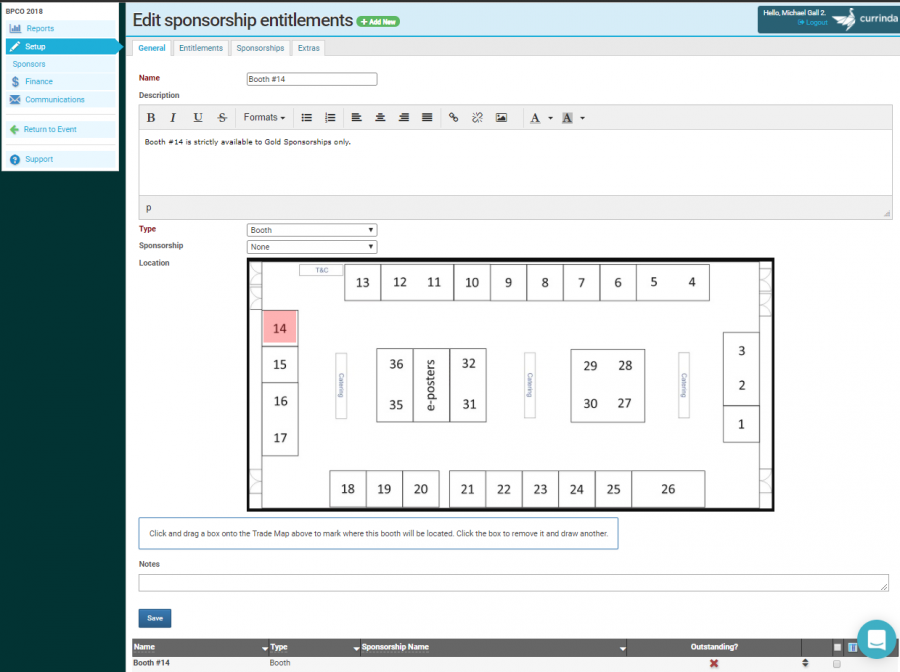The width and height of the screenshot is (900, 672).
Task: Click the Logout link
Action: click(x=813, y=22)
